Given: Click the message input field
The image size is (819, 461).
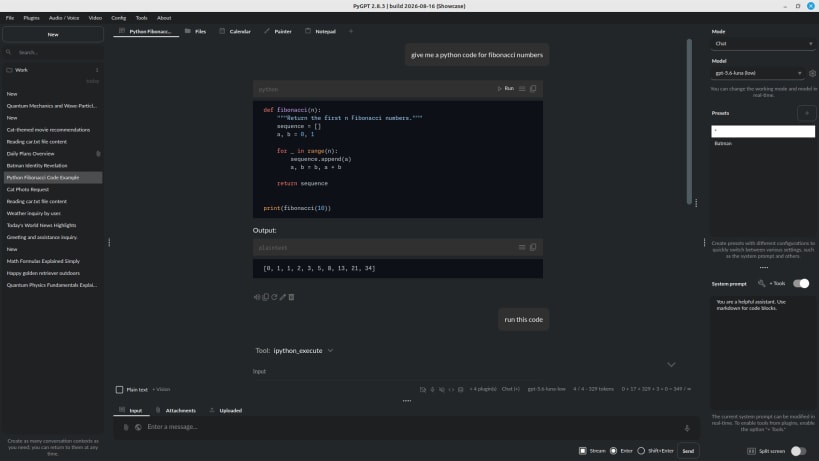Looking at the screenshot, I should (407, 427).
